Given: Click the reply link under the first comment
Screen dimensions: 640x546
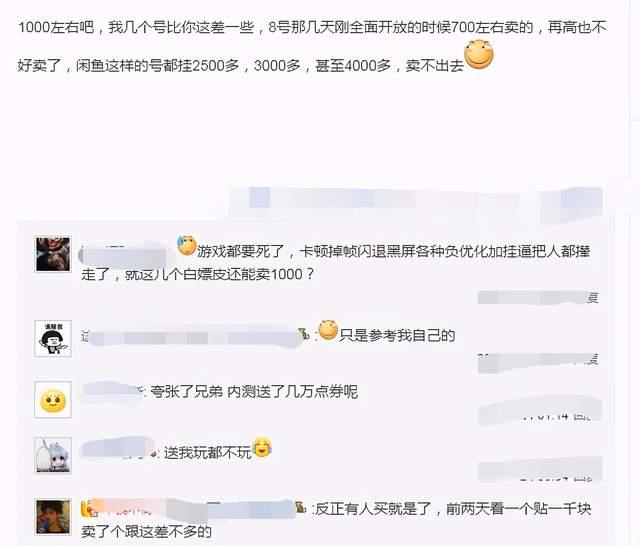Looking at the screenshot, I should [593, 298].
